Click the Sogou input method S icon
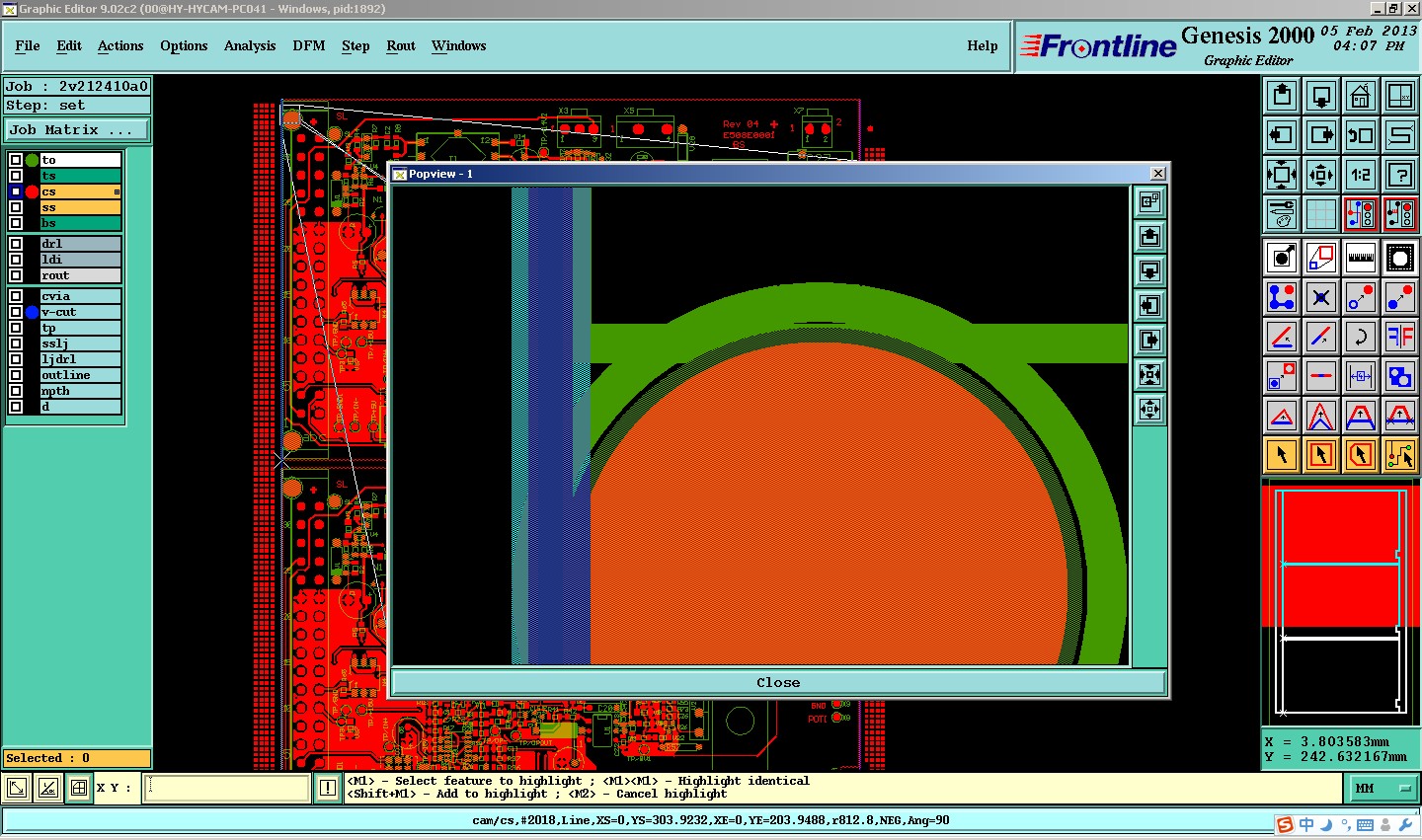Image resolution: width=1422 pixels, height=840 pixels. (1285, 825)
